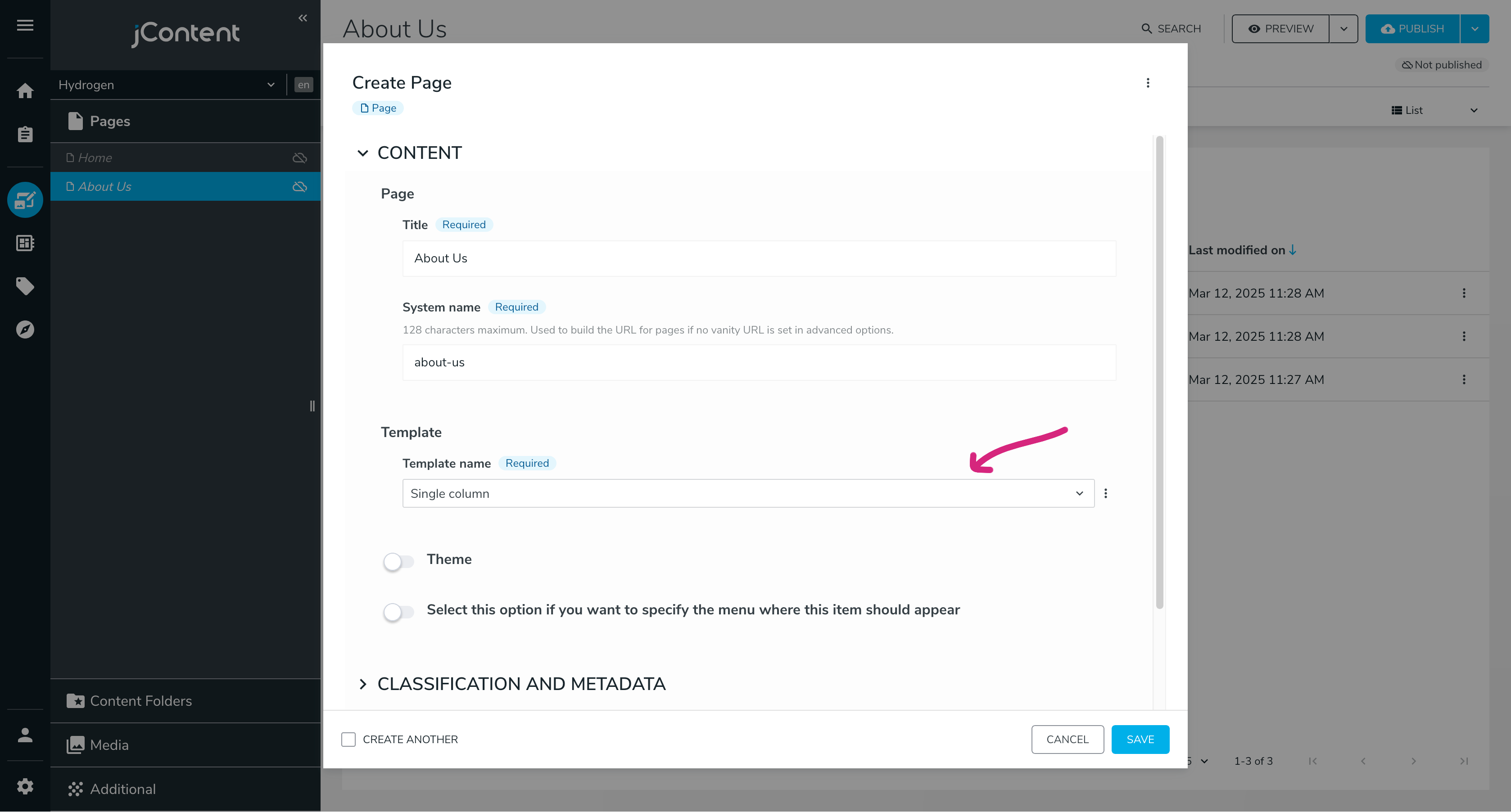Click the Save button

[1140, 739]
